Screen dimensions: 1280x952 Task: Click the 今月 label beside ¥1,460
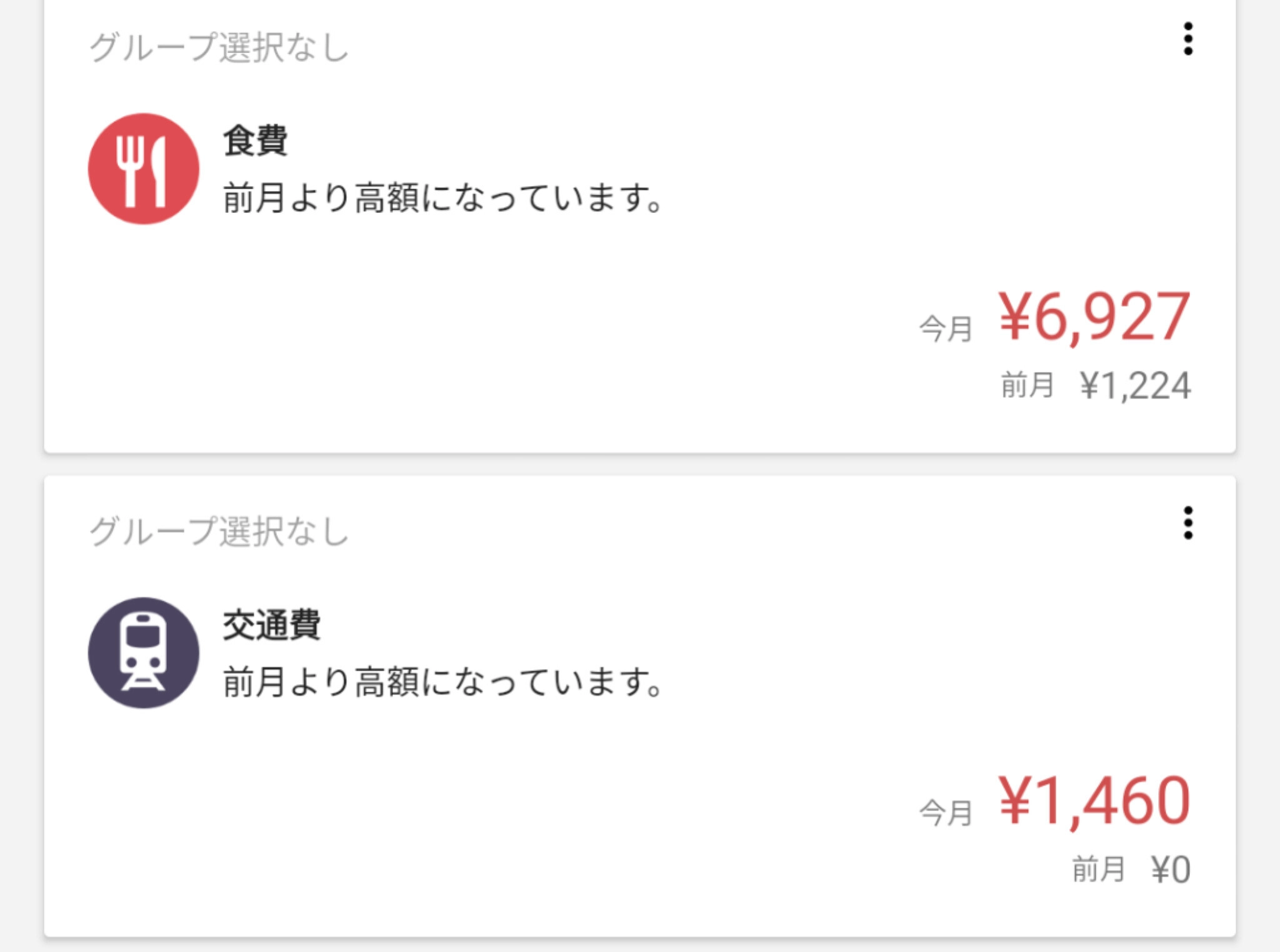pos(946,813)
